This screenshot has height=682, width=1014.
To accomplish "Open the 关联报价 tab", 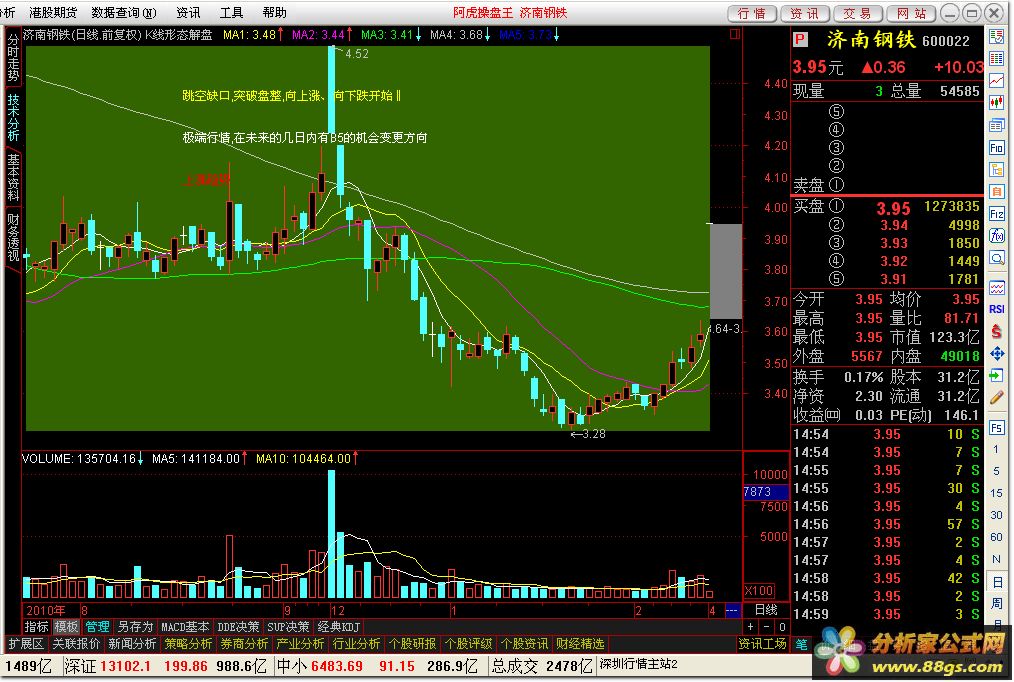I will point(76,644).
